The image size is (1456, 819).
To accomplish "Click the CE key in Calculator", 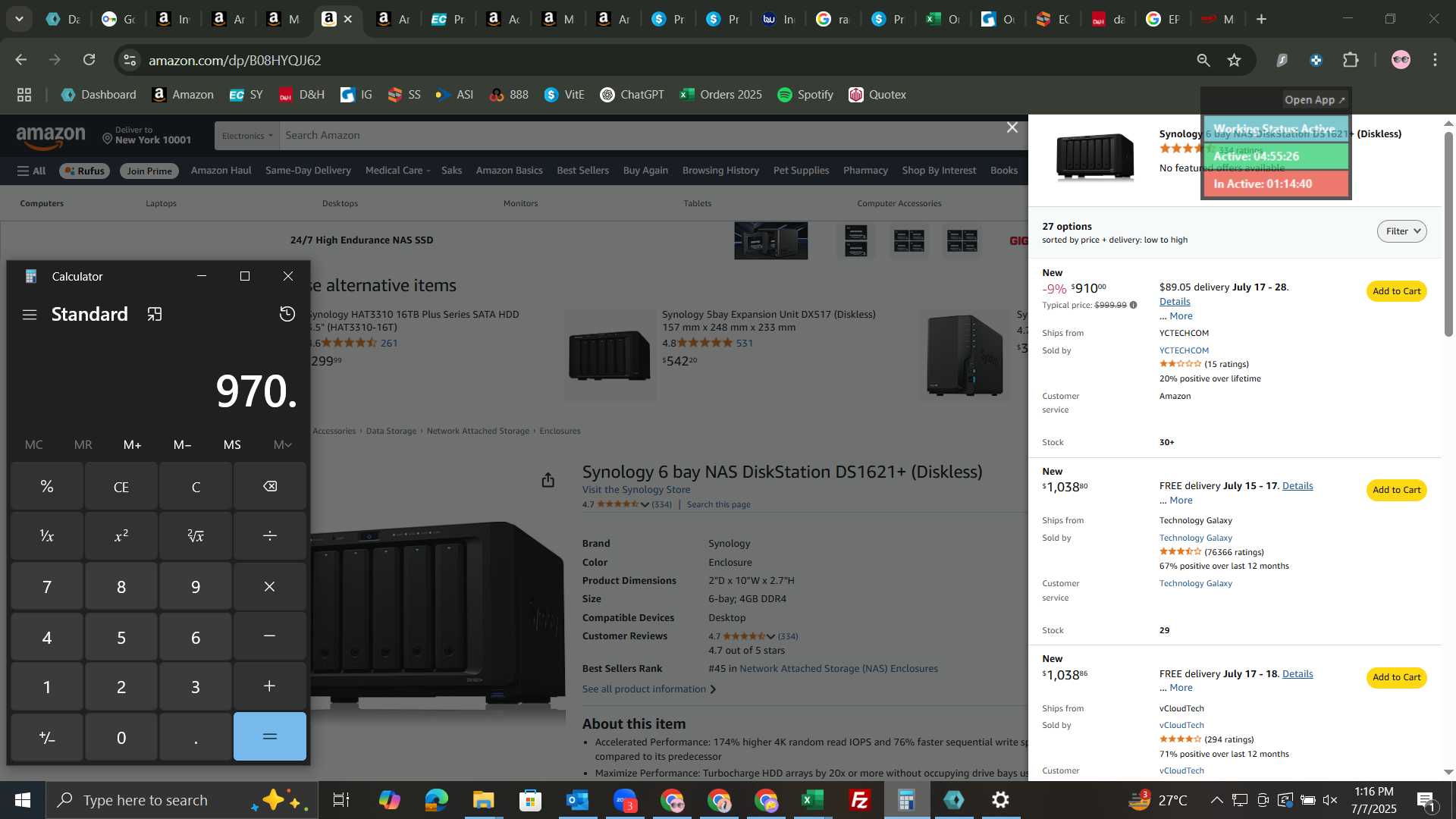I will (x=121, y=487).
